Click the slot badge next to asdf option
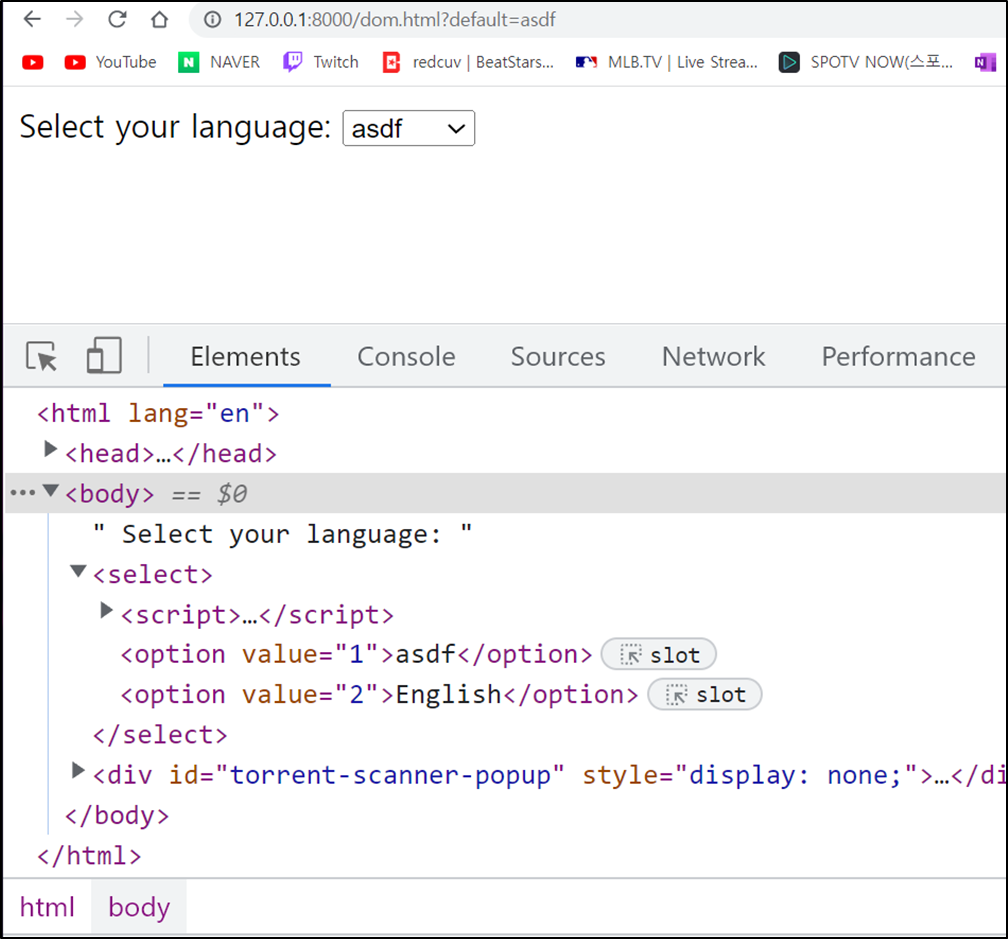The width and height of the screenshot is (1008, 939). click(x=659, y=654)
